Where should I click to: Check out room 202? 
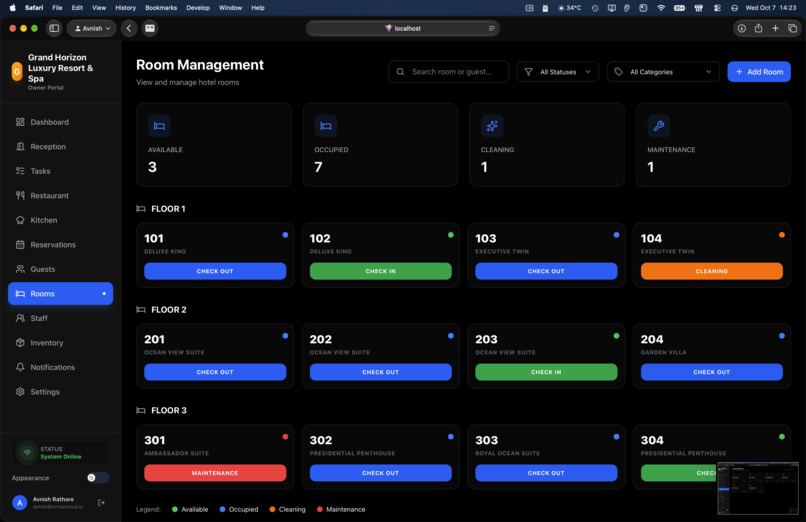[x=380, y=372]
